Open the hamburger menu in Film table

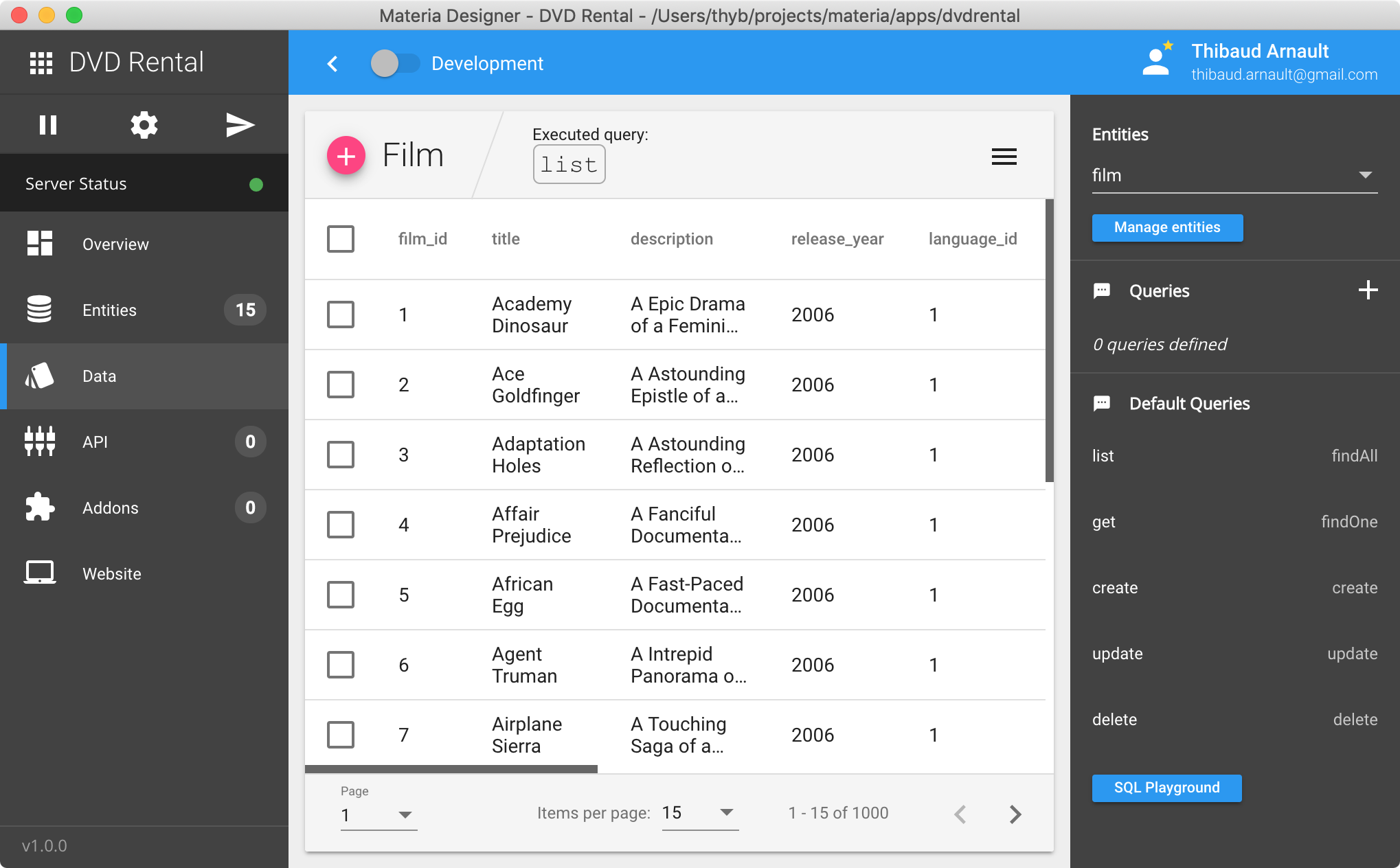point(1004,157)
